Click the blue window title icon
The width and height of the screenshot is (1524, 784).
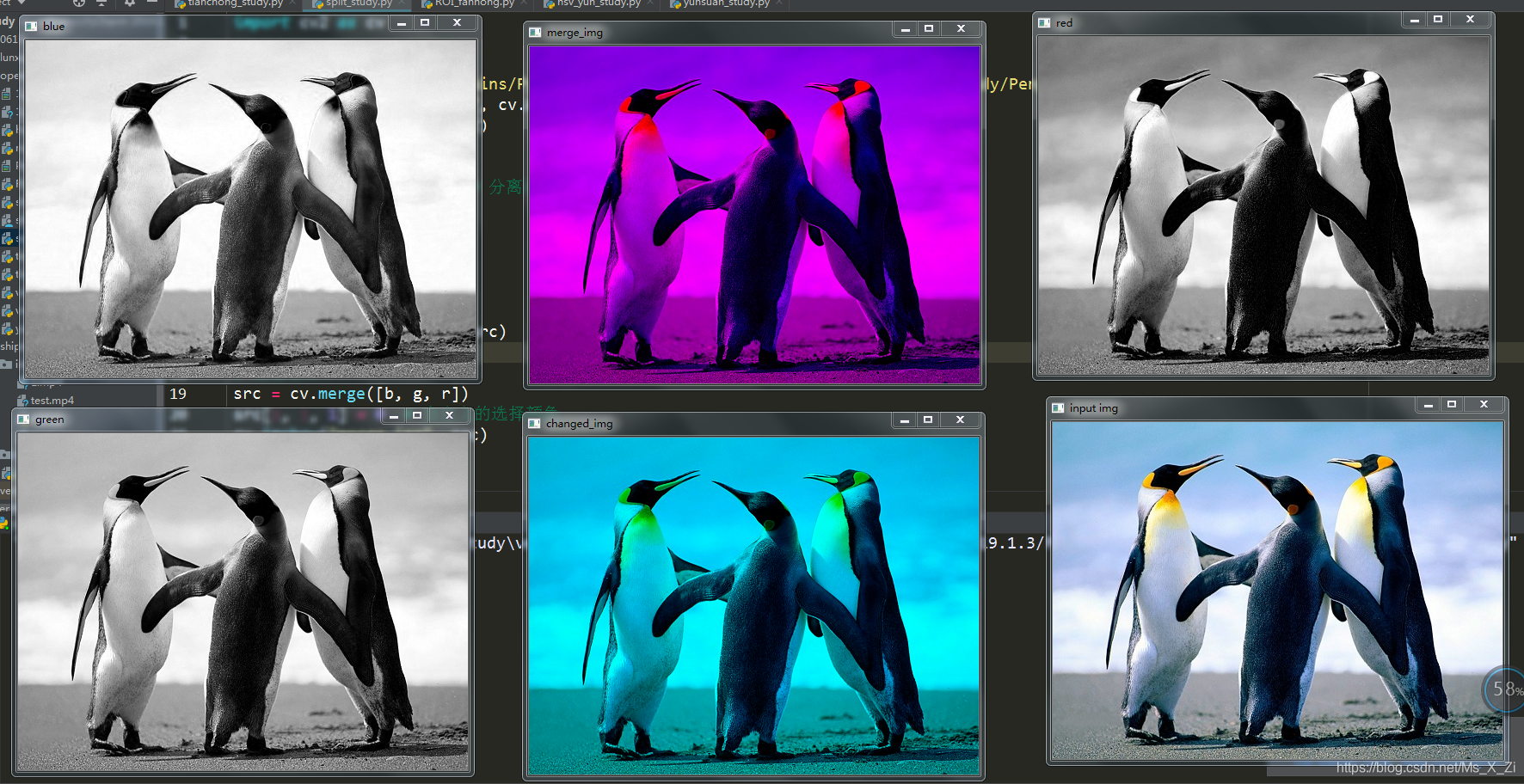(x=31, y=27)
